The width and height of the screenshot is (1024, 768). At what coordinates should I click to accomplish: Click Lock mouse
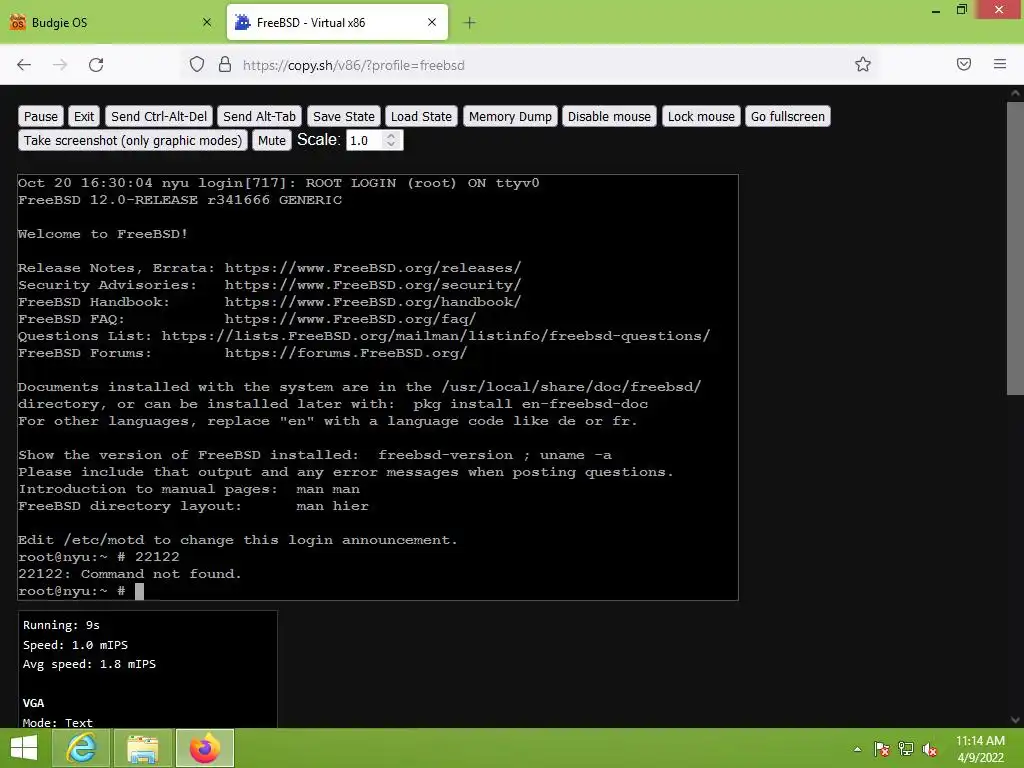(x=701, y=116)
